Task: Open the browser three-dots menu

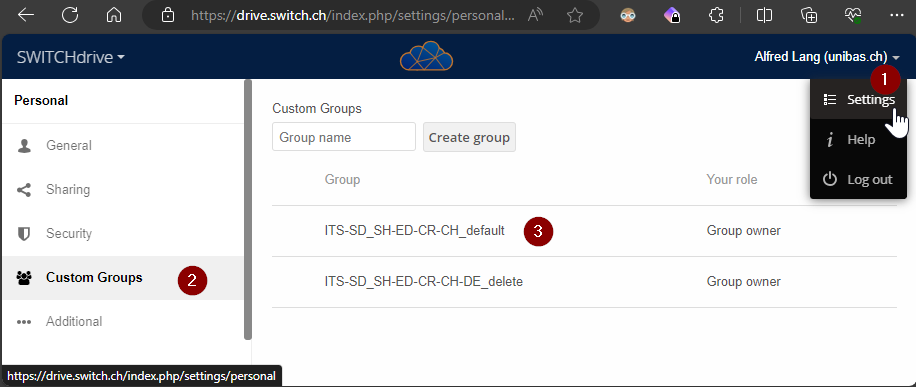Action: click(896, 16)
